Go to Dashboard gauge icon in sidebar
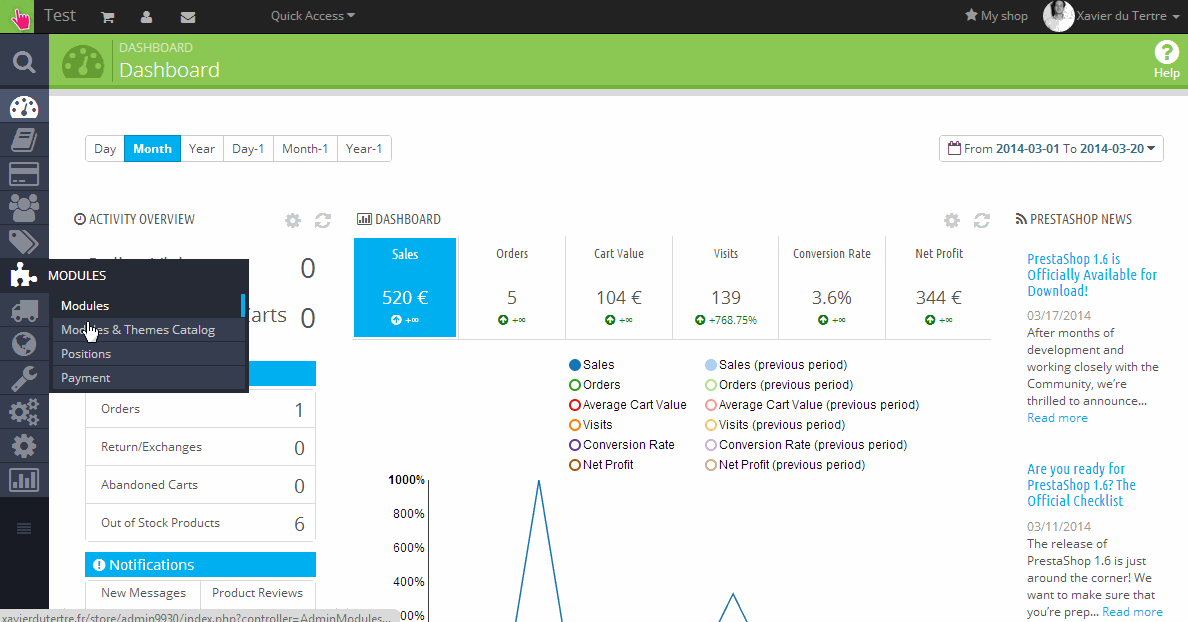The width and height of the screenshot is (1188, 622). (x=24, y=107)
